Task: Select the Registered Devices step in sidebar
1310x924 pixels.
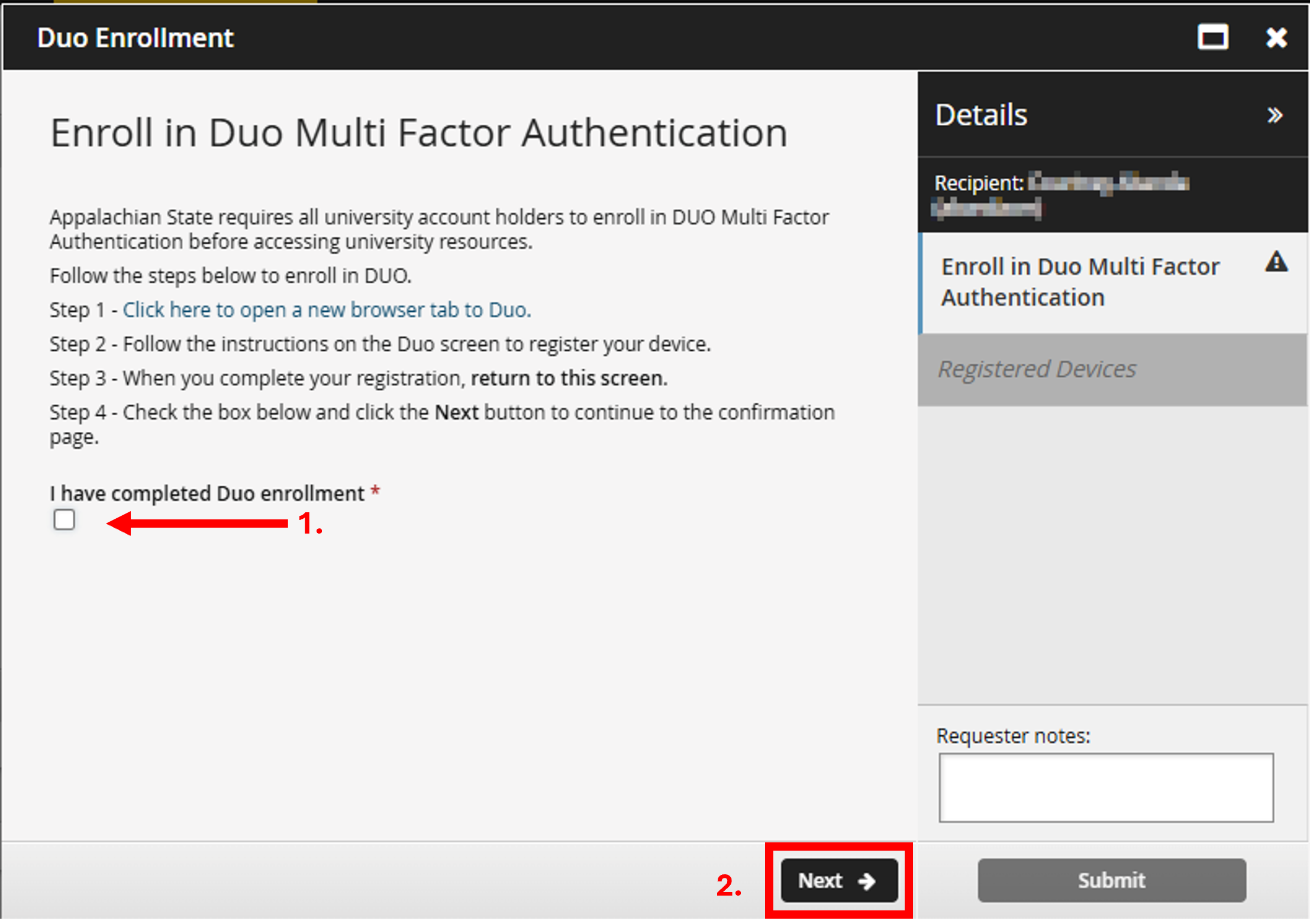Action: point(1037,369)
